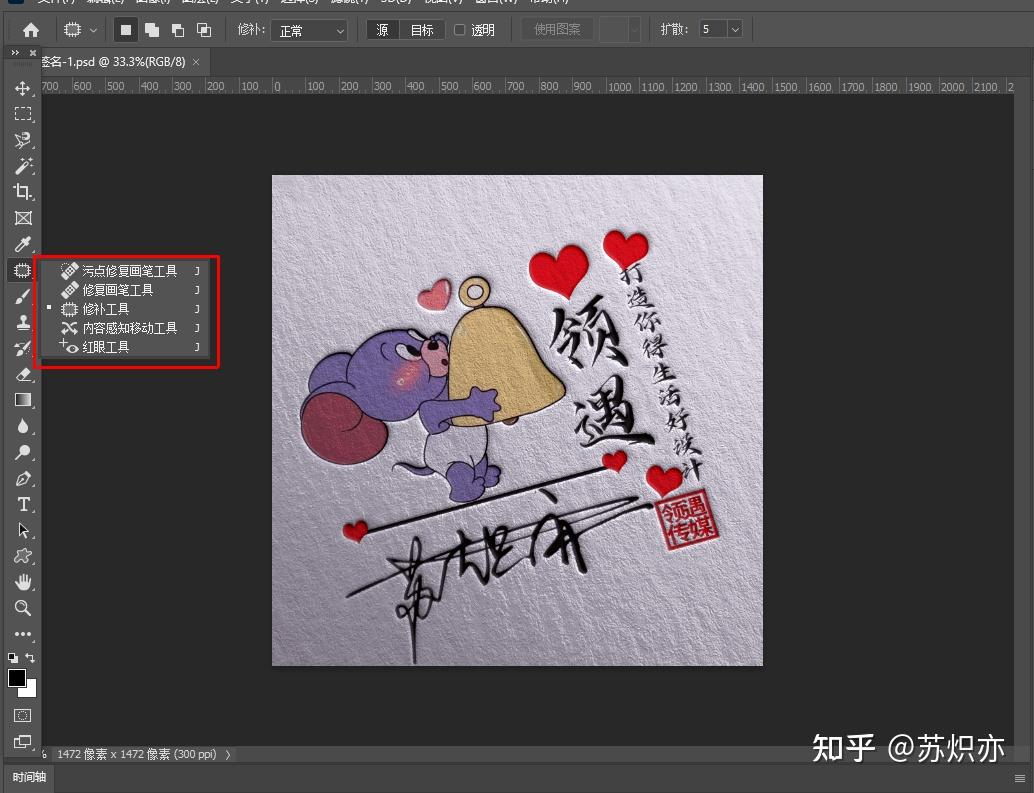Screen dimensions: 1034x793
Task: Select the Eyedropper tool
Action: pos(22,244)
